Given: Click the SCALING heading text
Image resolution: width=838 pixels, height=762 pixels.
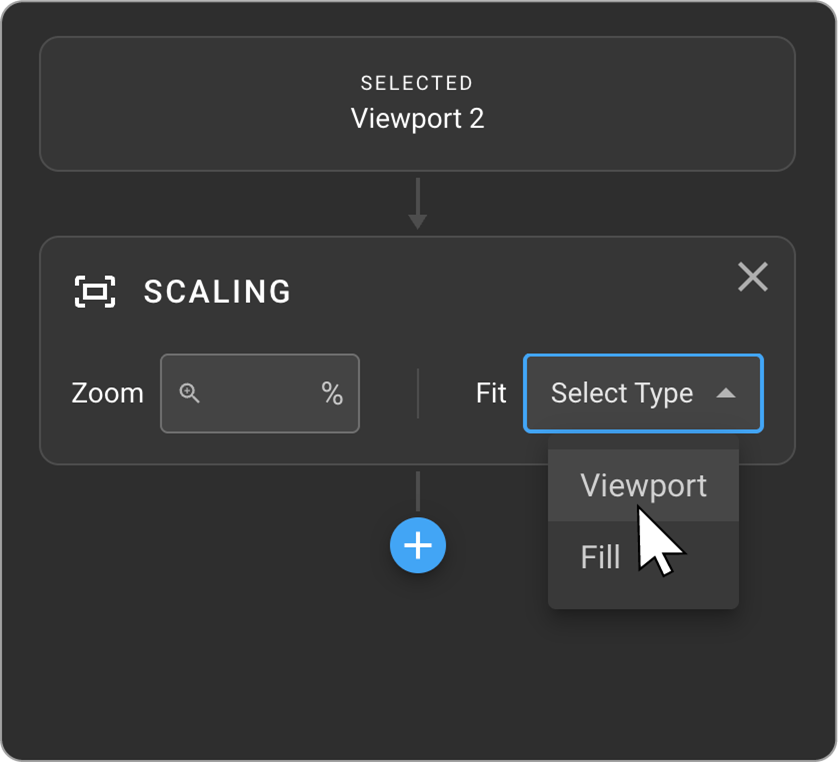Looking at the screenshot, I should (218, 292).
